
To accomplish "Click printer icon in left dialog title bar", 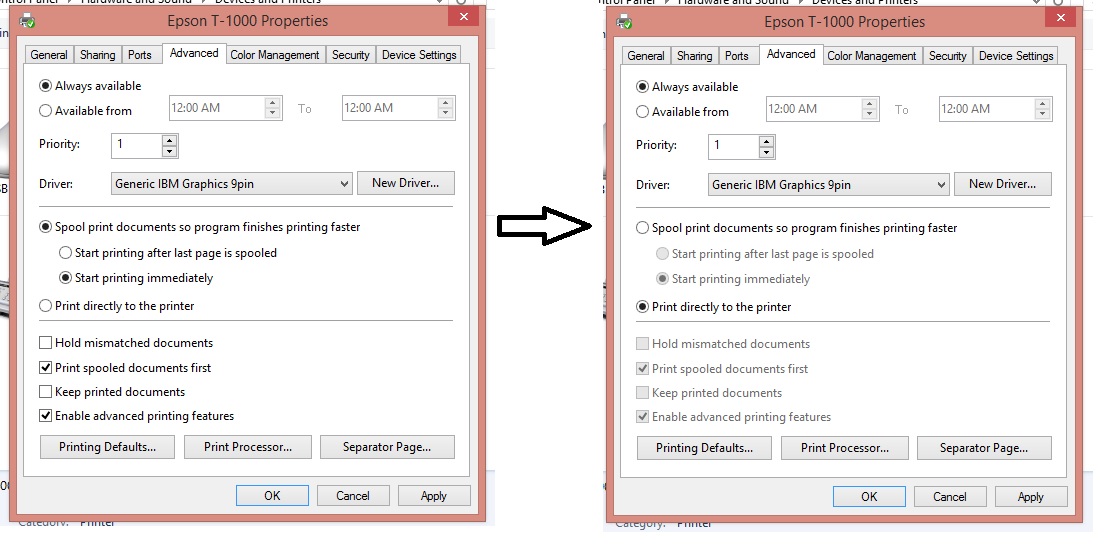I will click(28, 20).
